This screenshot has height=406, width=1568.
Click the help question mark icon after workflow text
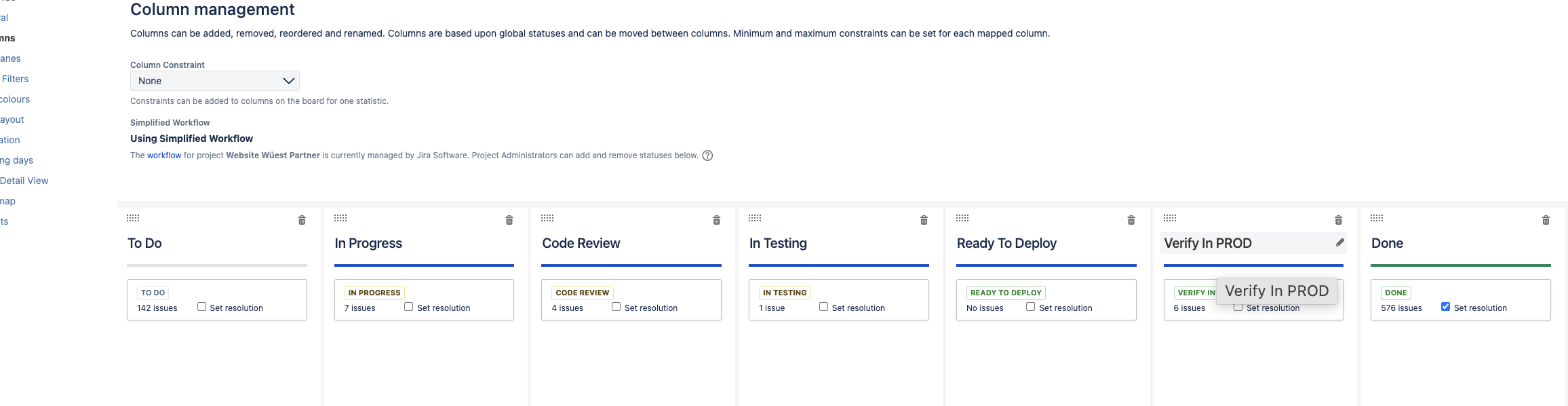tap(707, 155)
